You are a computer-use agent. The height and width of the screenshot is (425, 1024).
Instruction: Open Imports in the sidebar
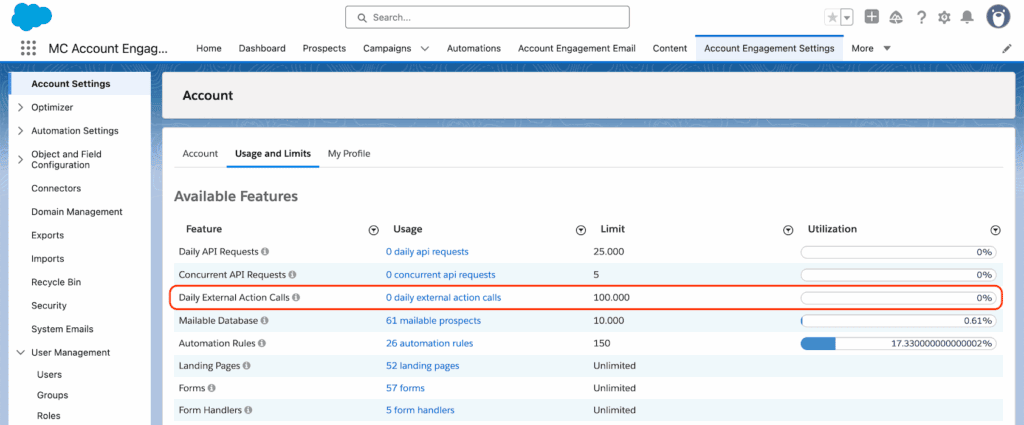(x=48, y=259)
